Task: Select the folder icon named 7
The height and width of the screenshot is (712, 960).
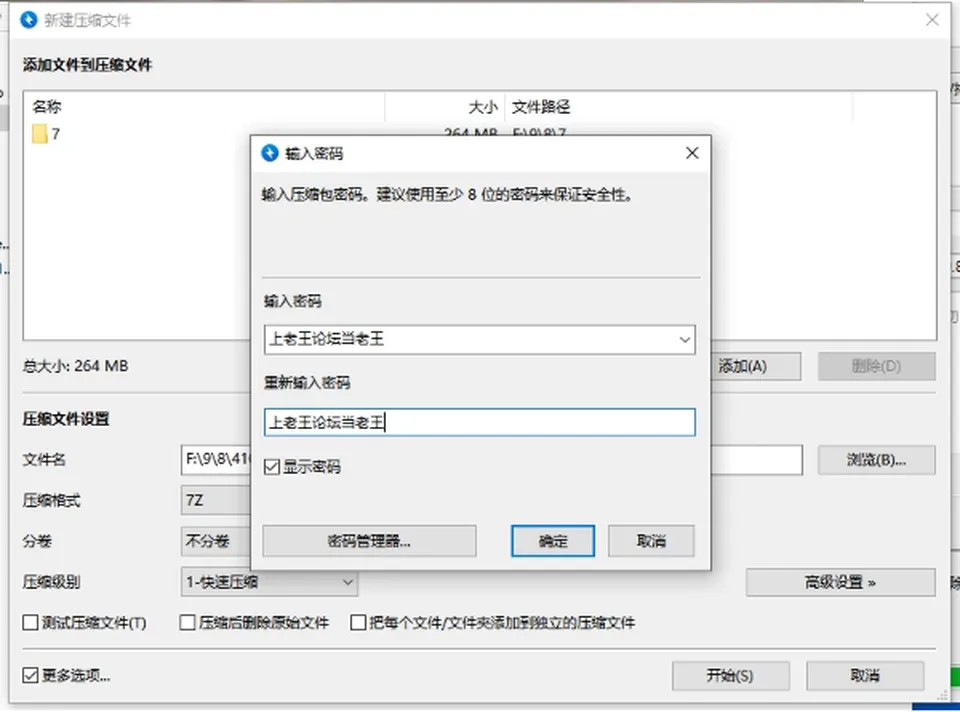Action: coord(40,134)
